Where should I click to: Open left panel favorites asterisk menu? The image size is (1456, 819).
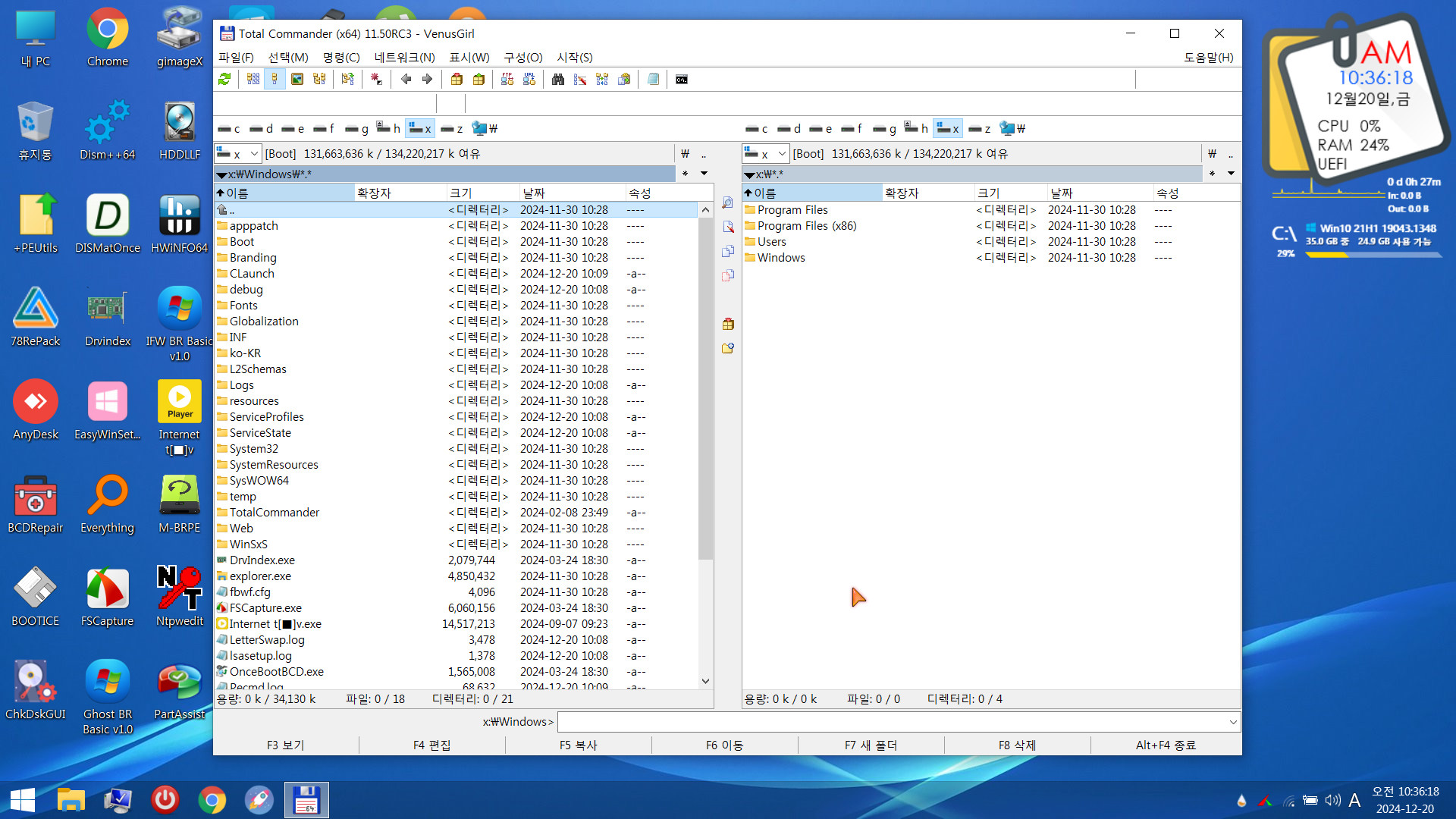point(685,174)
